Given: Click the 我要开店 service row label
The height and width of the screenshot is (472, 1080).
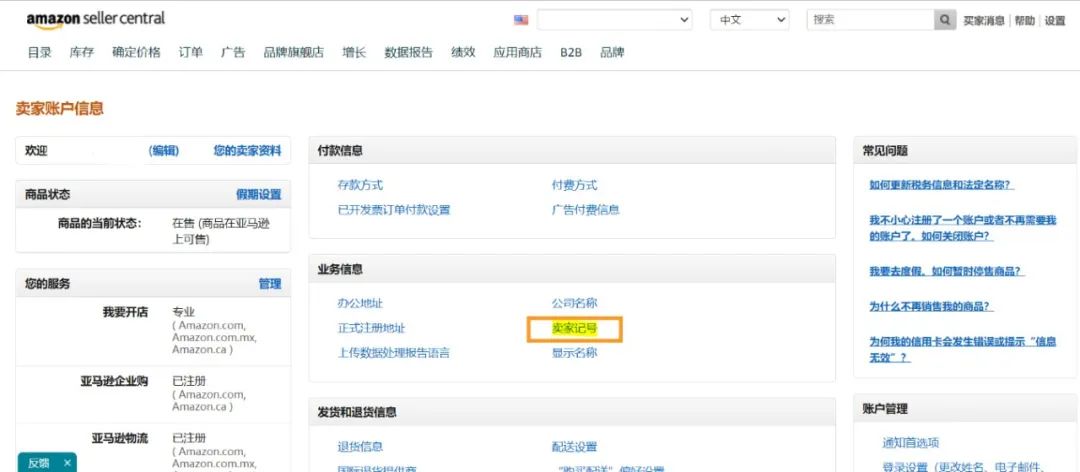Looking at the screenshot, I should (x=125, y=312).
